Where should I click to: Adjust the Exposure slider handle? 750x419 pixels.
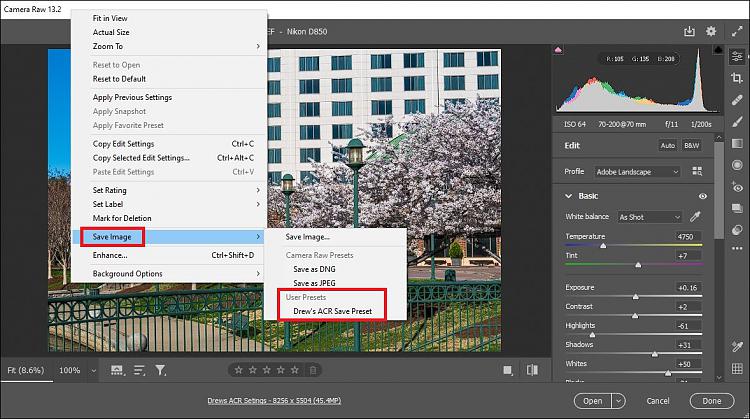635,297
